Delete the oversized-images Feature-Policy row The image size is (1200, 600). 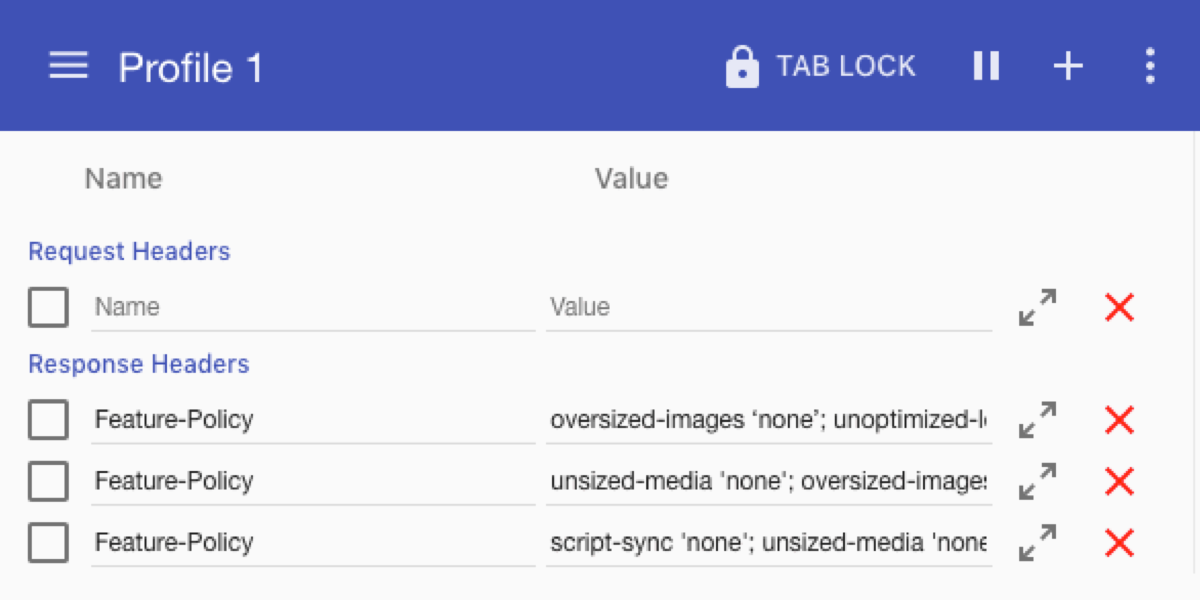tap(1119, 420)
